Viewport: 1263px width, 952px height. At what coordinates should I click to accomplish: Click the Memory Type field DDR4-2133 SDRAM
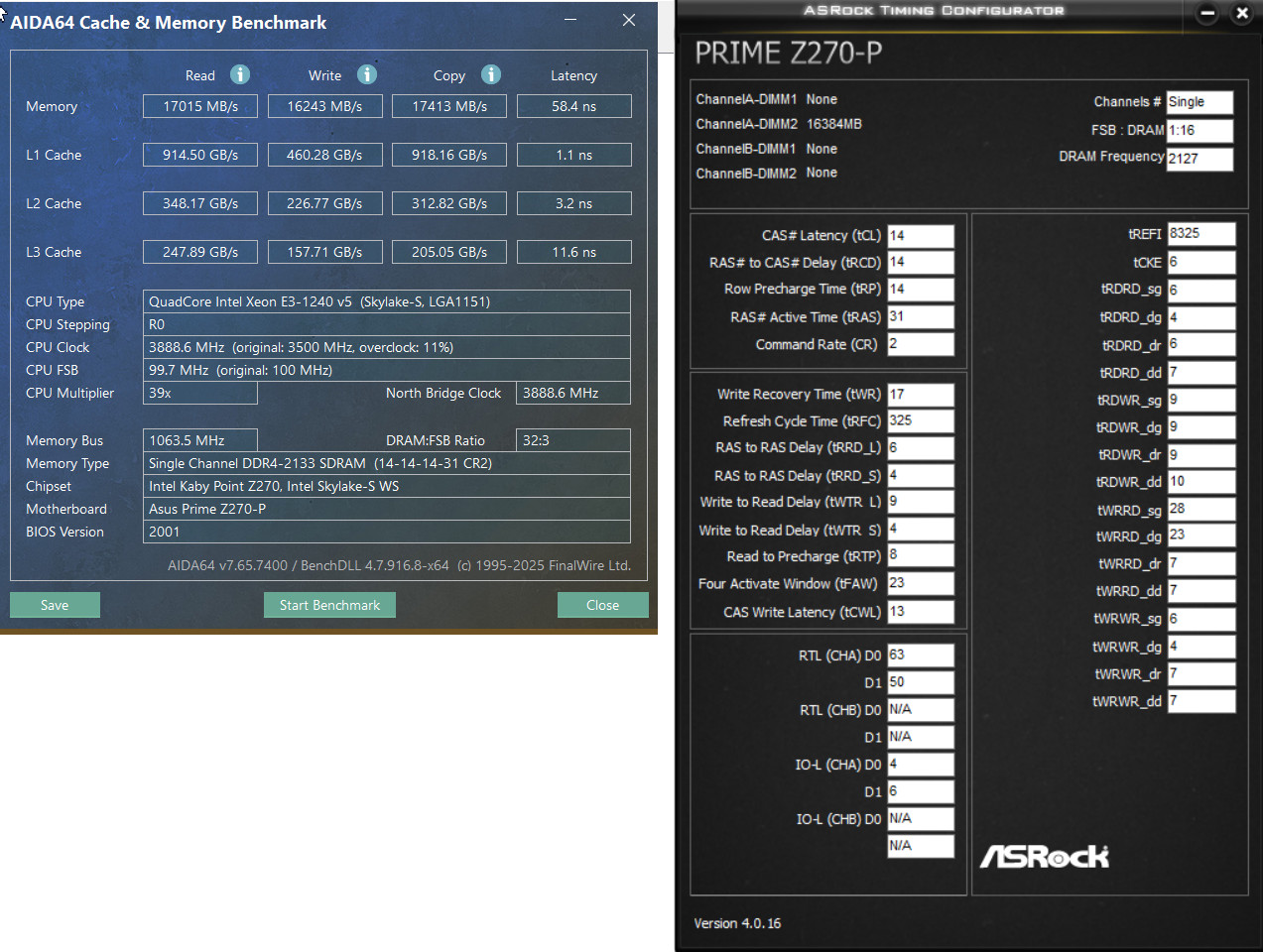(x=387, y=463)
